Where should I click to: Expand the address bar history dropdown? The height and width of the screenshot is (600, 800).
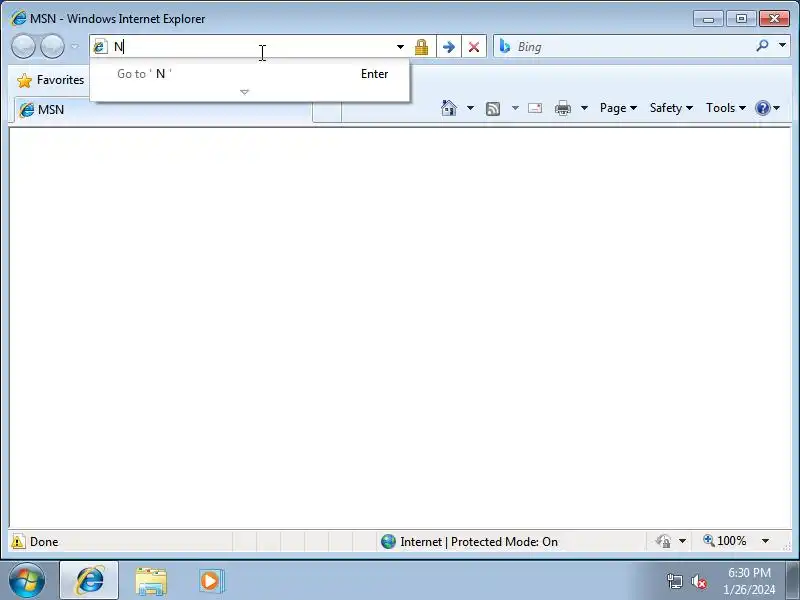[x=401, y=47]
